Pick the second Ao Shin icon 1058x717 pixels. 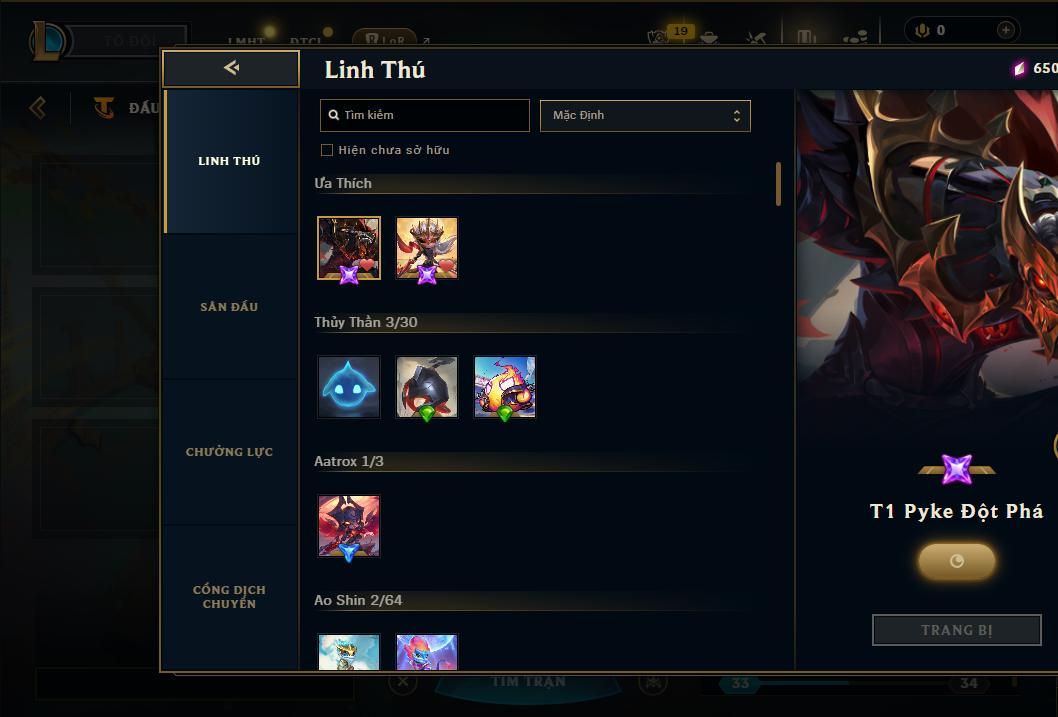click(x=426, y=652)
